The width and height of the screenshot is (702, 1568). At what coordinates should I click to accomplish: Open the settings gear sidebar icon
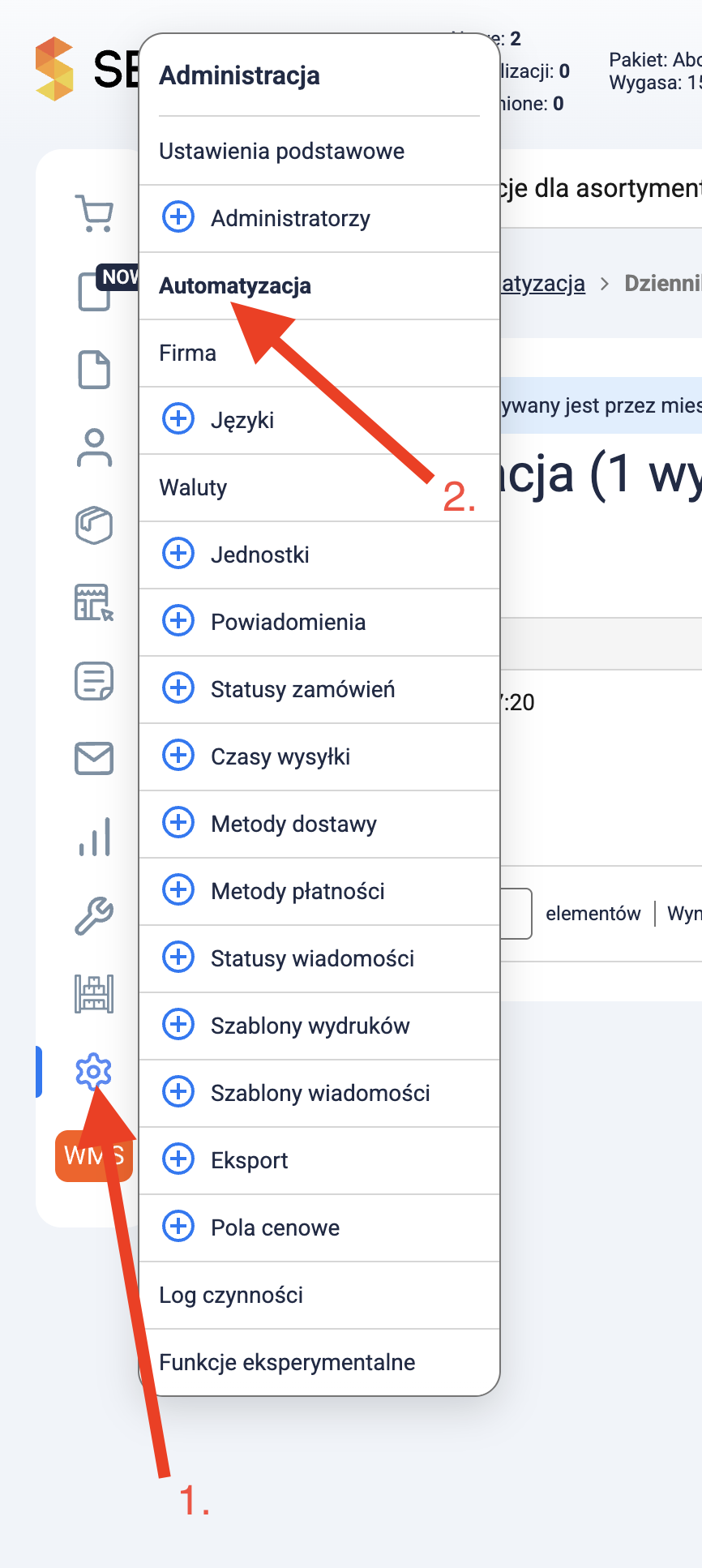pos(94,1071)
